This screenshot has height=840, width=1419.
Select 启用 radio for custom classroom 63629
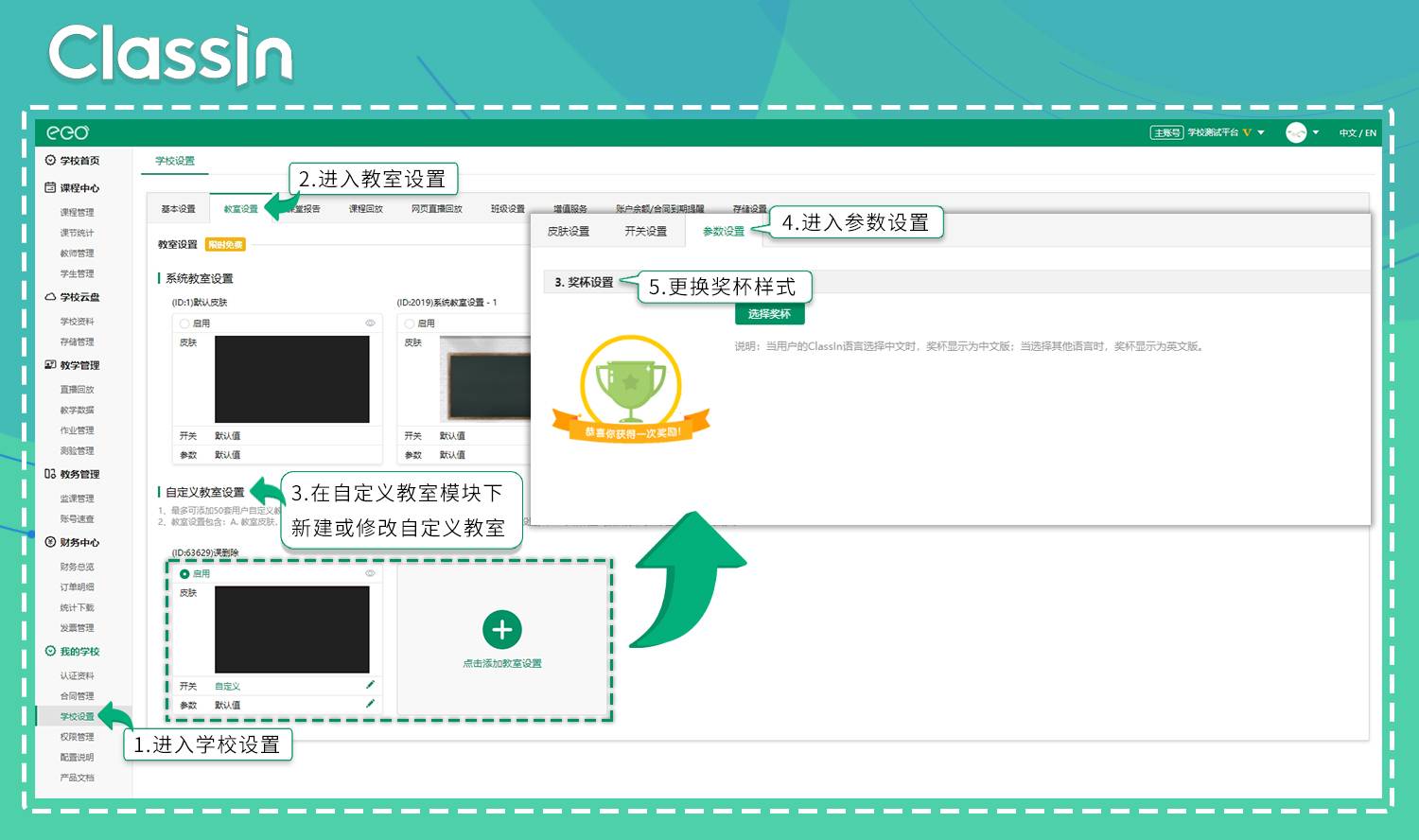tap(184, 574)
